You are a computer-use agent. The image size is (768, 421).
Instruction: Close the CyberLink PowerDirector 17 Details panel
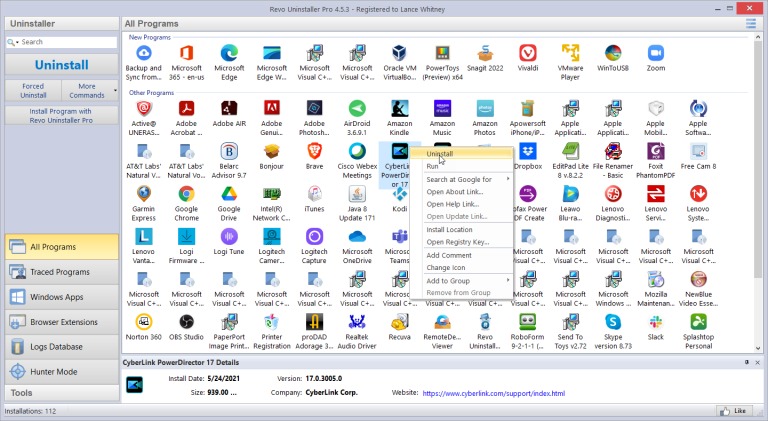[757, 362]
